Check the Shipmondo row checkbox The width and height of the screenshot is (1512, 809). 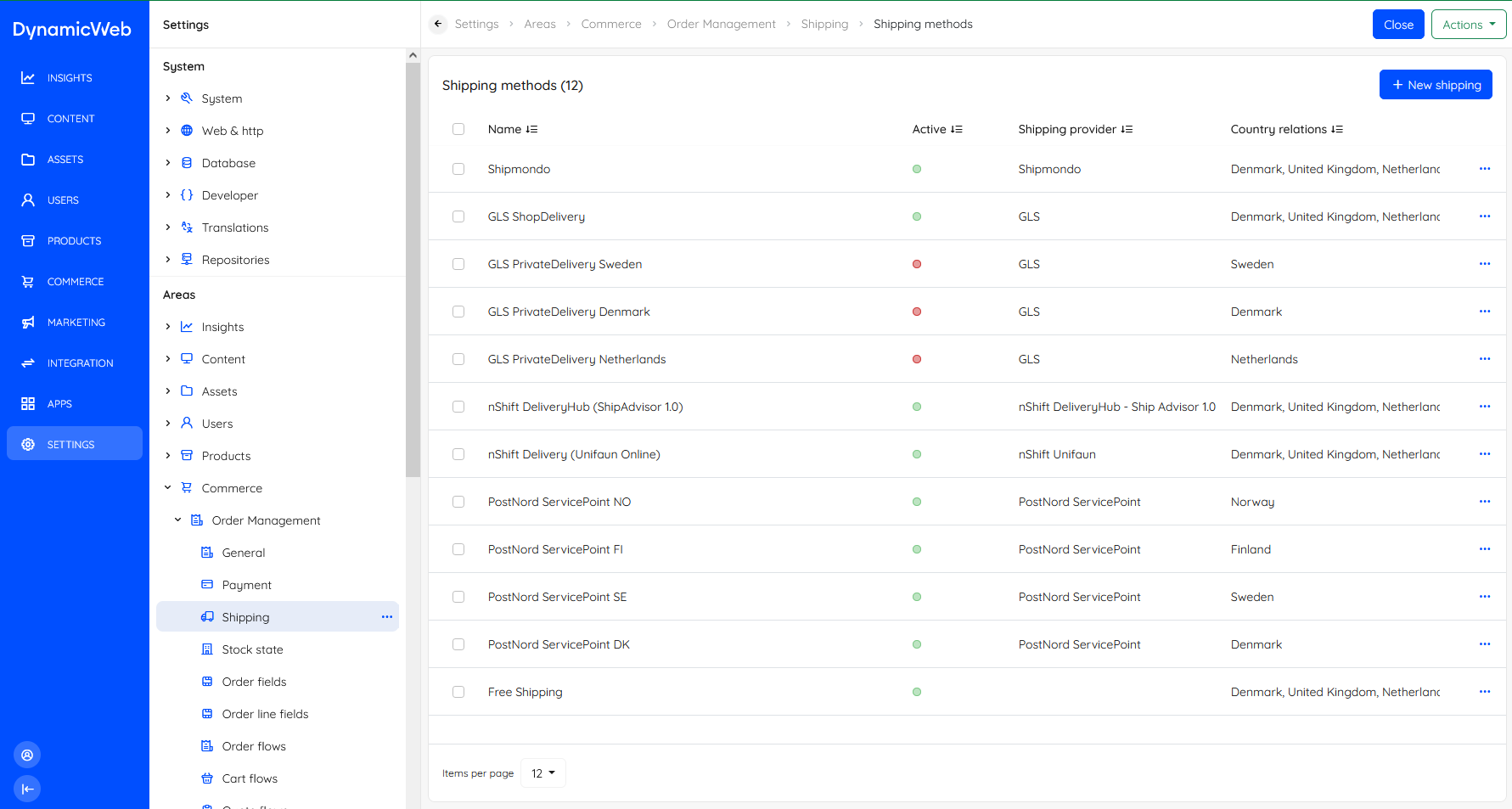(458, 169)
